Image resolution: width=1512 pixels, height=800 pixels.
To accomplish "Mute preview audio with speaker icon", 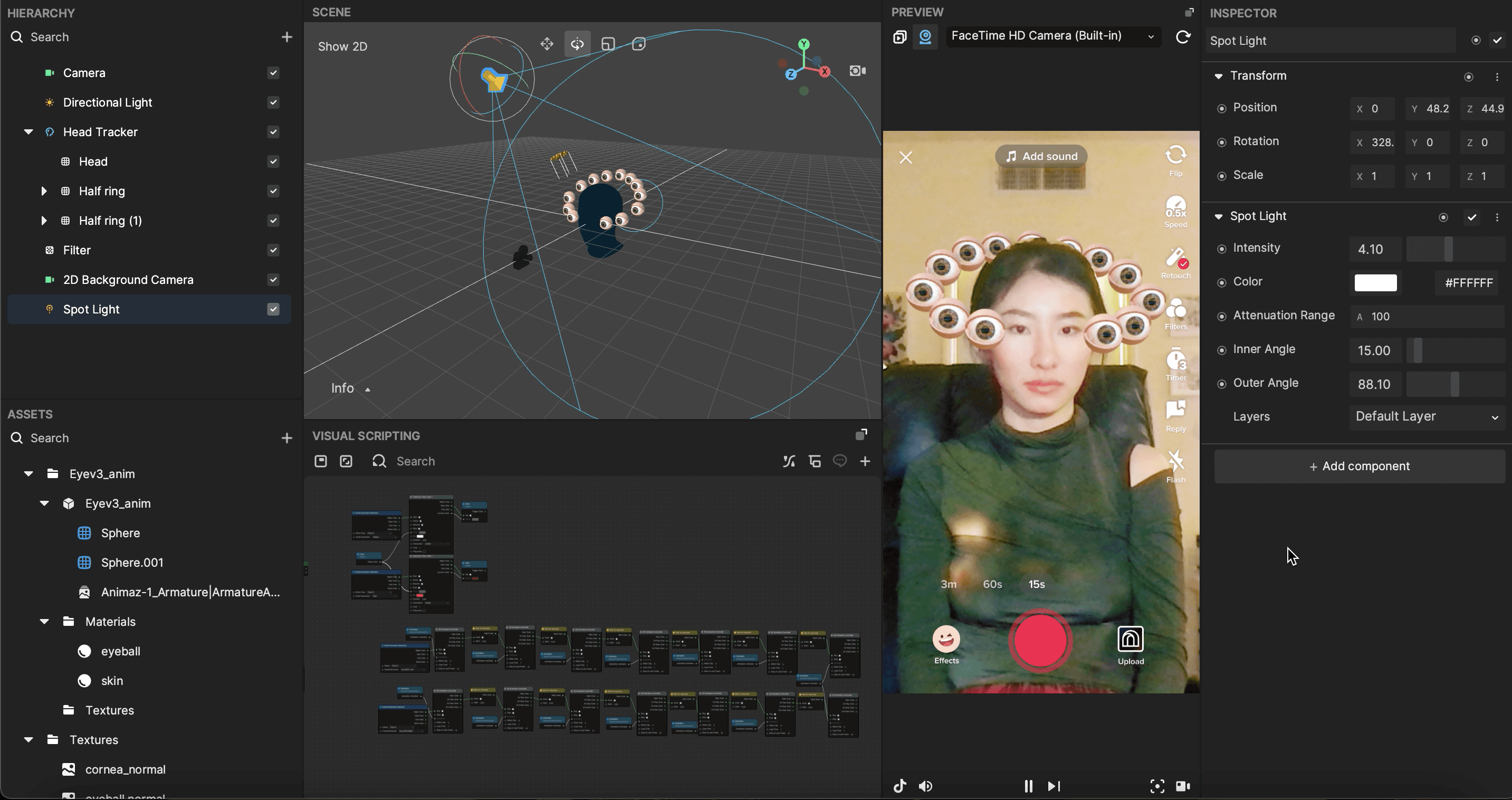I will click(926, 786).
